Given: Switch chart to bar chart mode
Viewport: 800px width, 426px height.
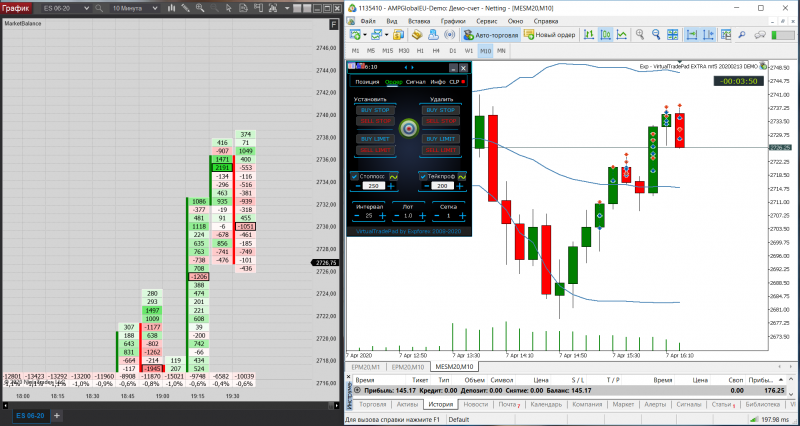Looking at the screenshot, I should (589, 35).
